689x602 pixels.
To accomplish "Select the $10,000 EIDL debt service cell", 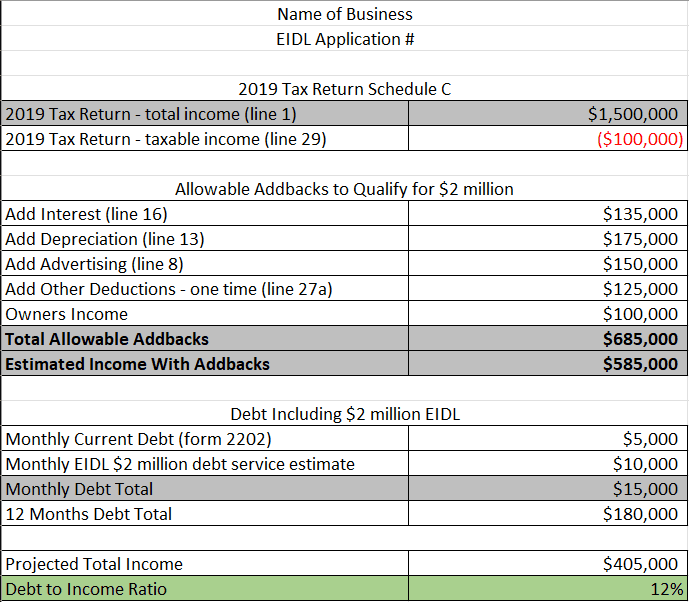I will click(548, 464).
